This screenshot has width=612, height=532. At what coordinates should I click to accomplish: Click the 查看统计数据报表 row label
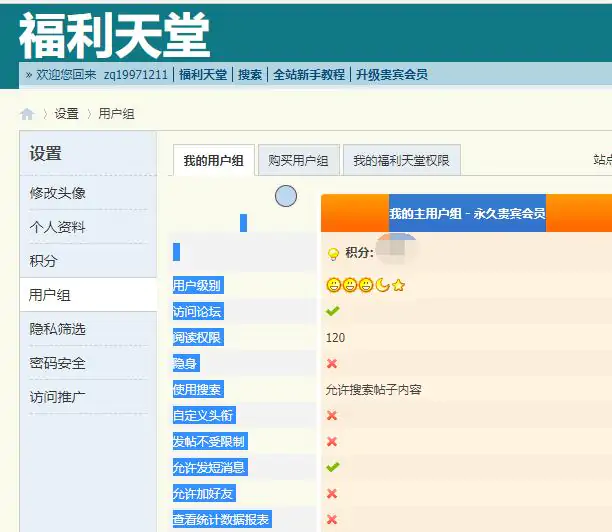point(222,520)
